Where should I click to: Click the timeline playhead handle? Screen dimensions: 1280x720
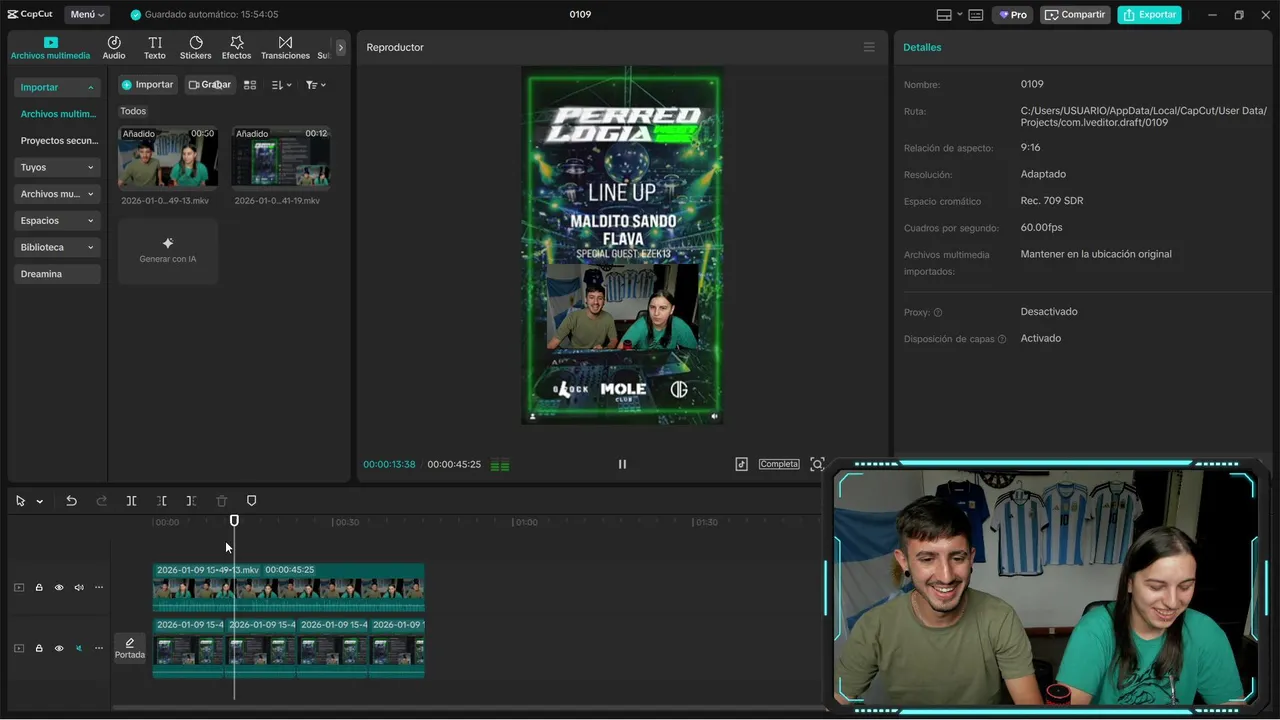point(234,521)
